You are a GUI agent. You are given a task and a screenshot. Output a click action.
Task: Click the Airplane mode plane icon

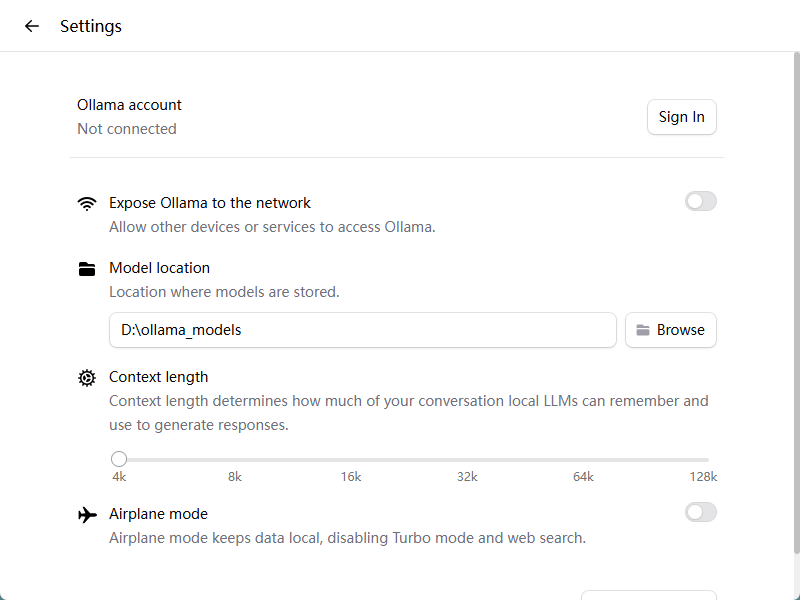pos(87,515)
